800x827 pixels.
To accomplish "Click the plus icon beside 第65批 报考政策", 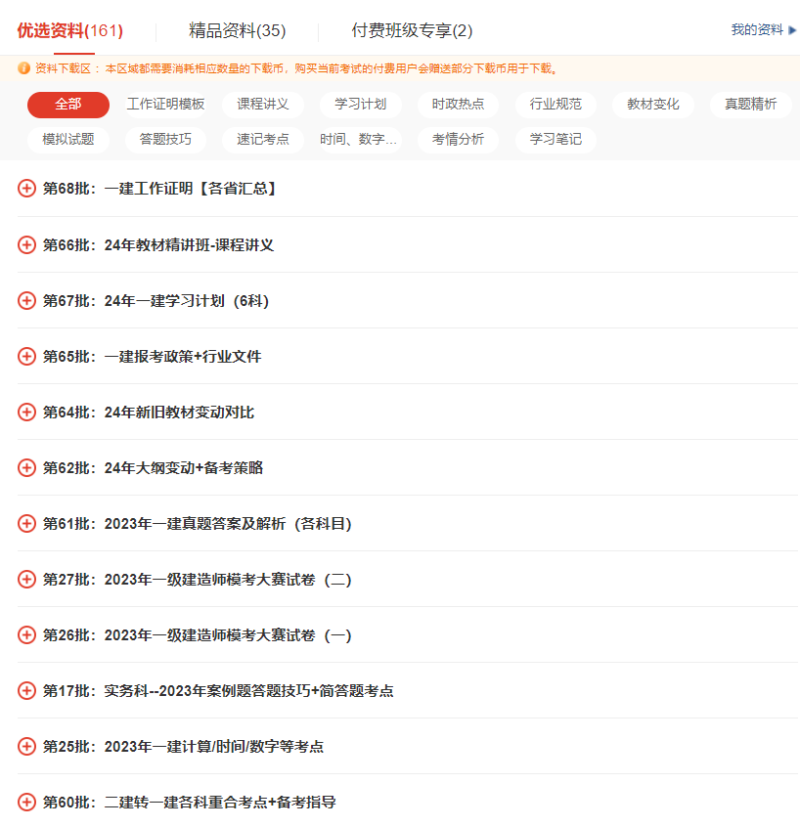I will 26,356.
